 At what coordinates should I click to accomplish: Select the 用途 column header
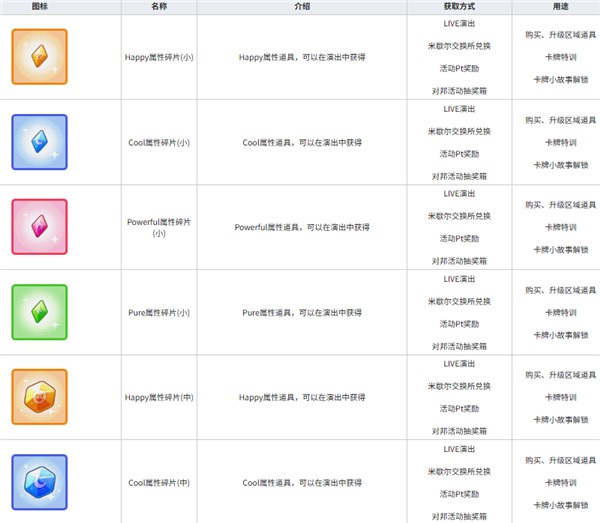pyautogui.click(x=554, y=7)
